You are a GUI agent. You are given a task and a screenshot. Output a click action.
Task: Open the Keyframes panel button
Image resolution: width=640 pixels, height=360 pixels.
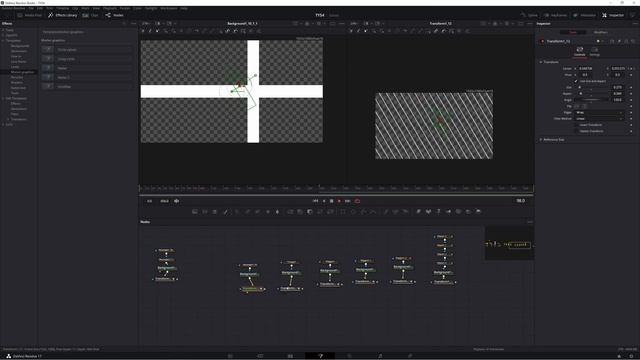click(x=556, y=15)
